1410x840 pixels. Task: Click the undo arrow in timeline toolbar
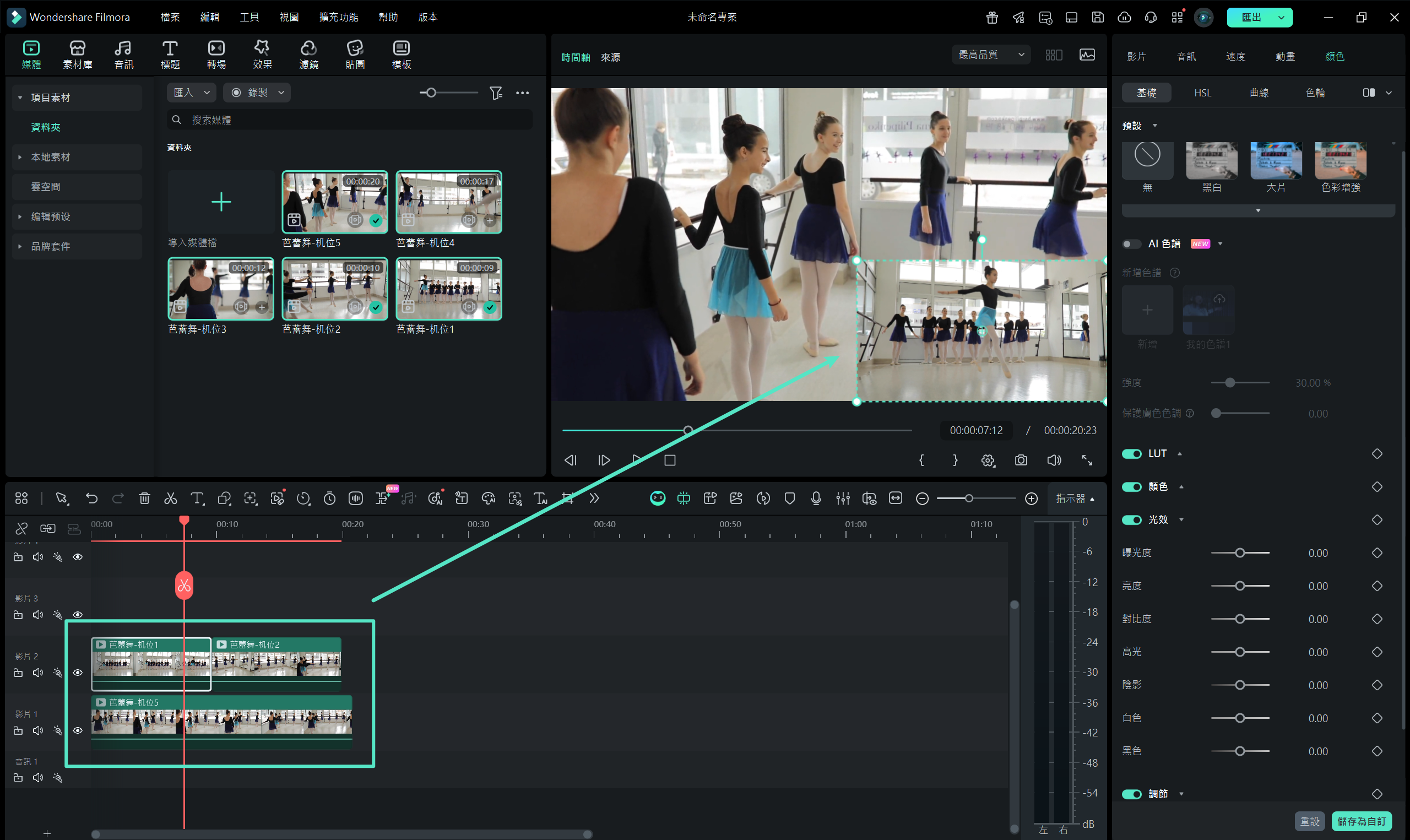pos(91,498)
